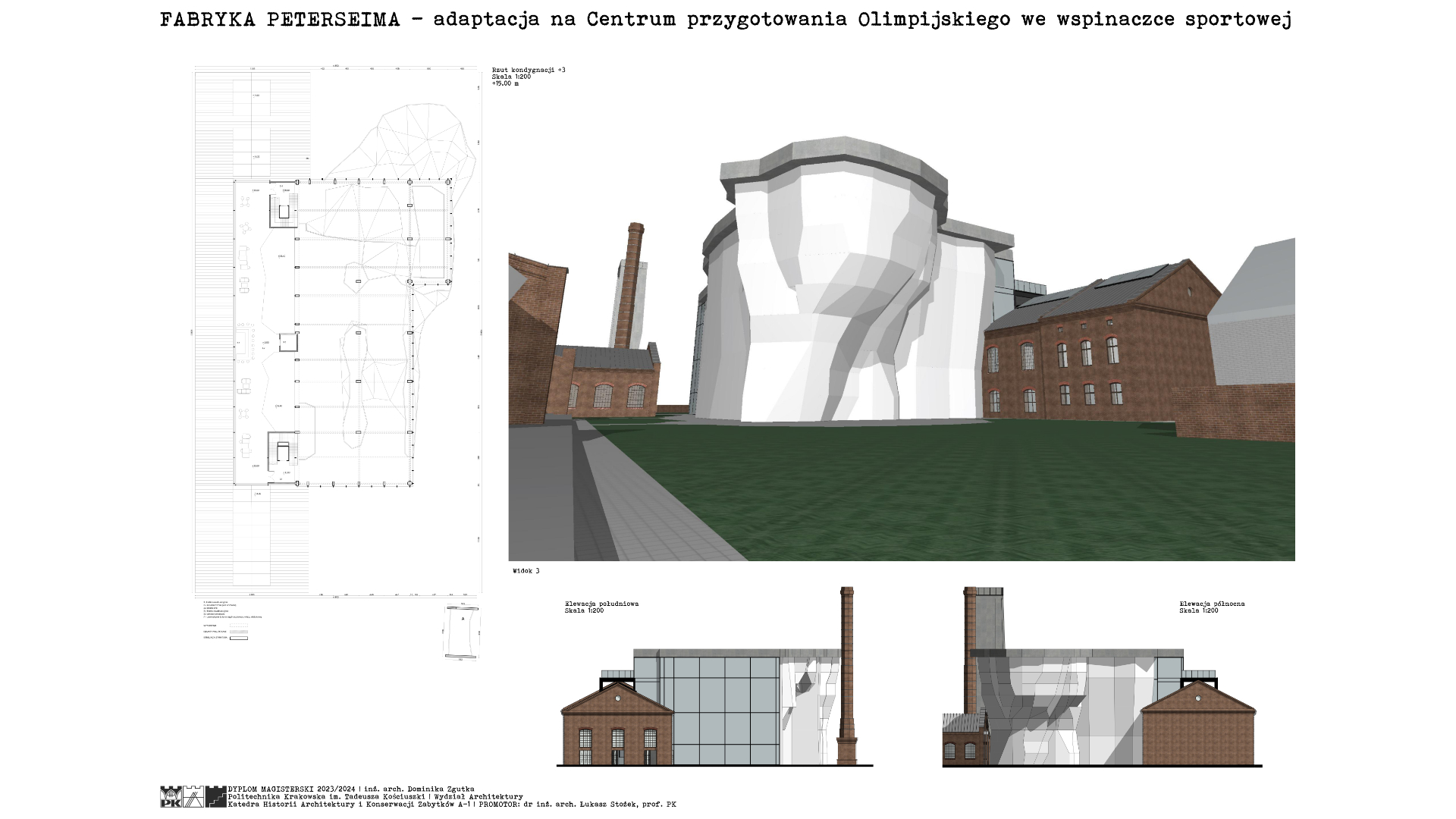Click the 'Widok 3' caption
Viewport: 1456px width, 819px height.
coord(526,571)
